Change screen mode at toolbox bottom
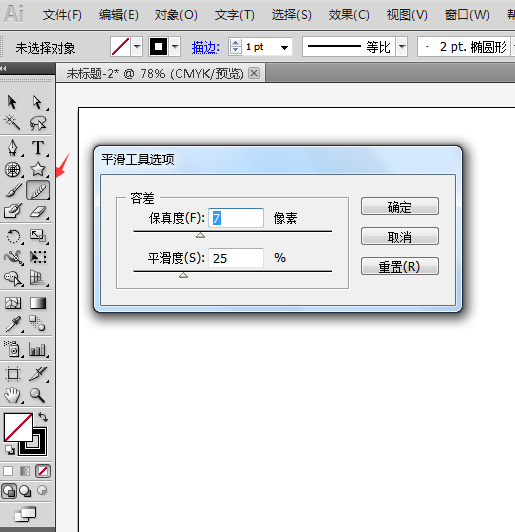 (25, 514)
